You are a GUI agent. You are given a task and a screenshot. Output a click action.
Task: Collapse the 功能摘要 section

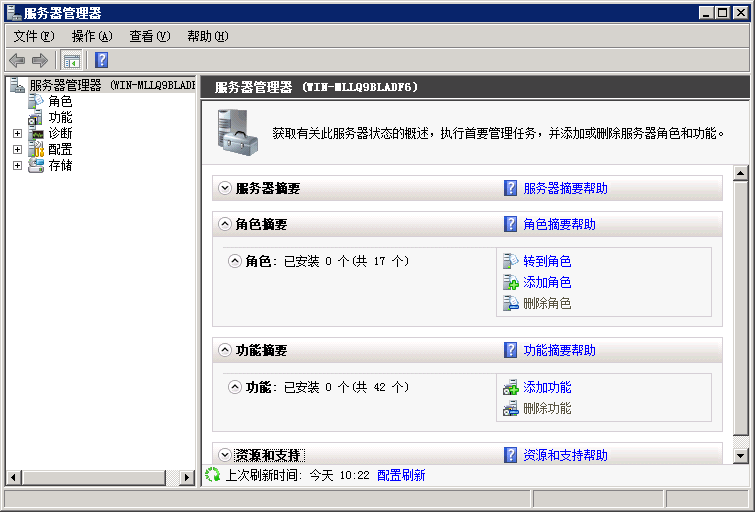[x=225, y=350]
